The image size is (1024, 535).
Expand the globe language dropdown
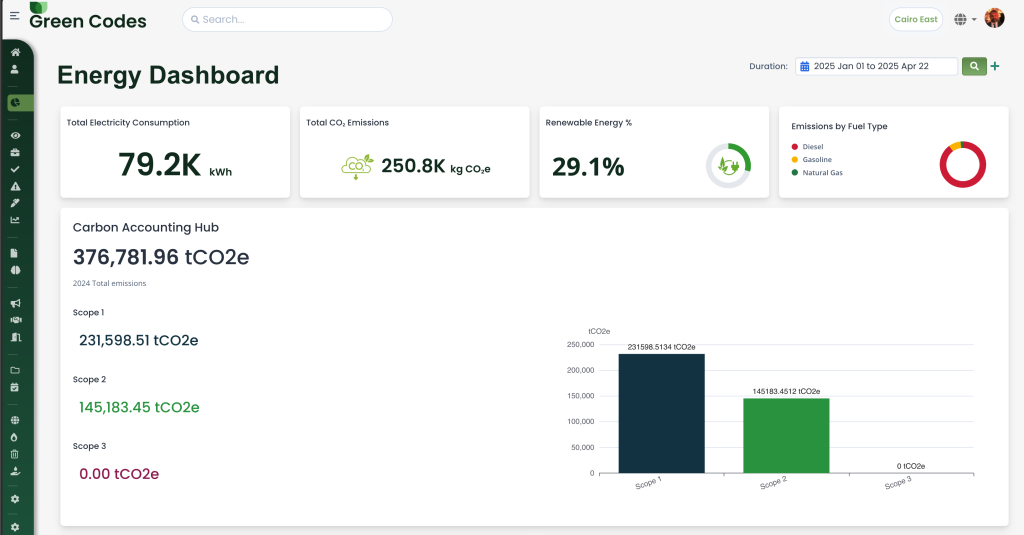coord(965,19)
